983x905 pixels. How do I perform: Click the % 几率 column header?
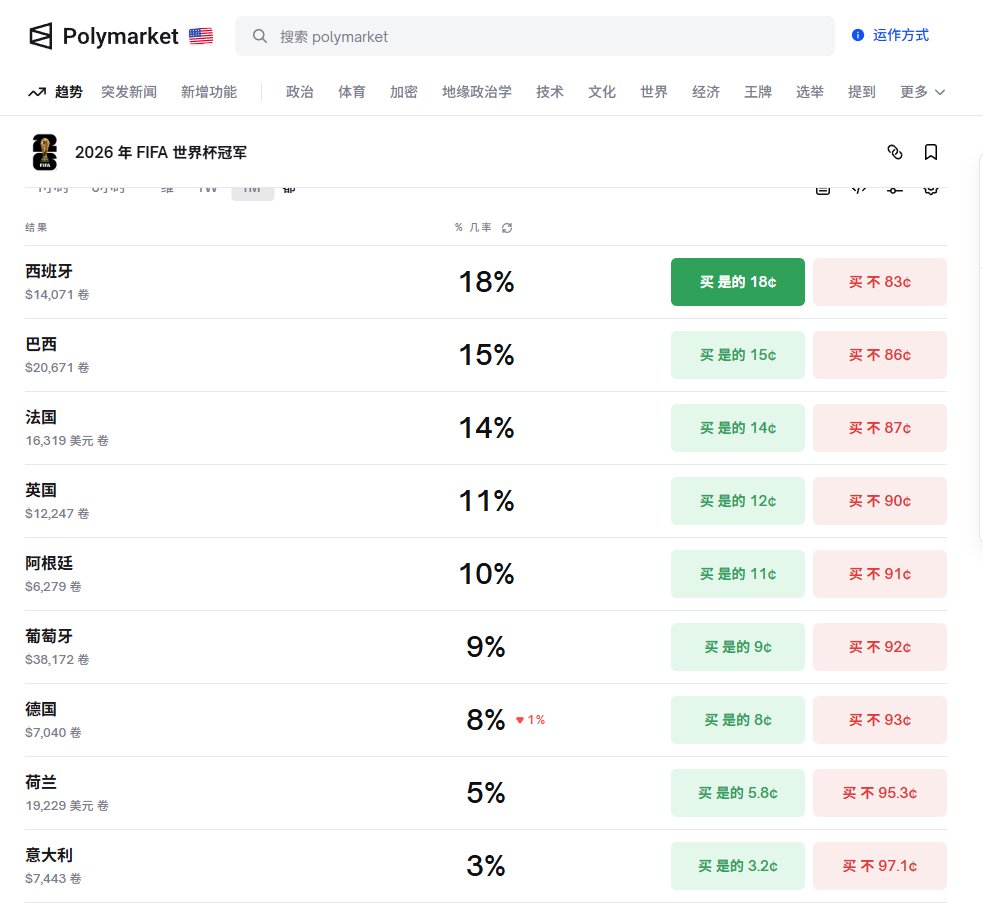pyautogui.click(x=473, y=228)
